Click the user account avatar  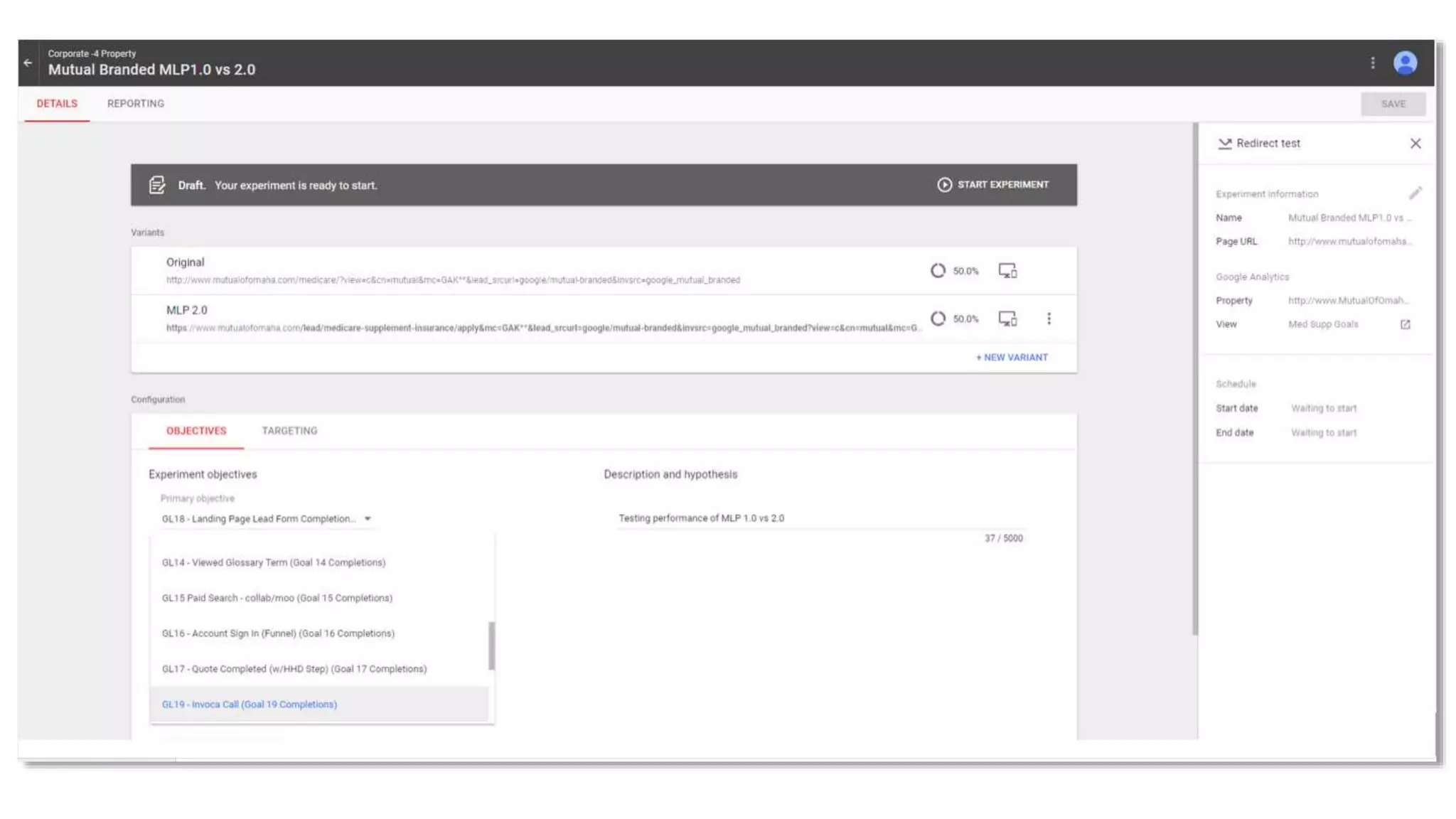[x=1405, y=63]
